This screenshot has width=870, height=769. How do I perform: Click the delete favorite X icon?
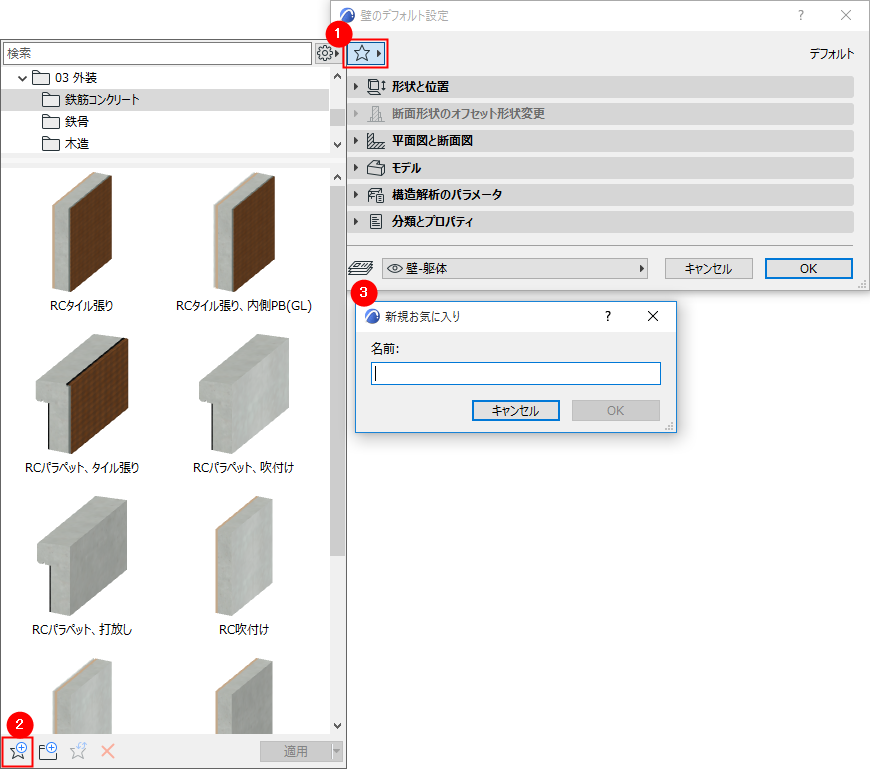[x=107, y=751]
